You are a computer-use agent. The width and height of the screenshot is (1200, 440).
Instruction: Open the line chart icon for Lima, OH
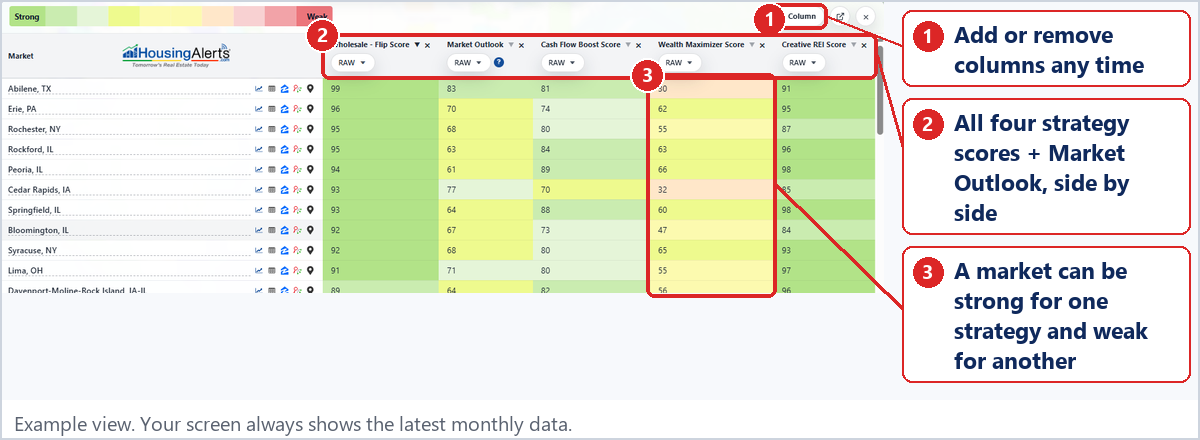[x=259, y=271]
